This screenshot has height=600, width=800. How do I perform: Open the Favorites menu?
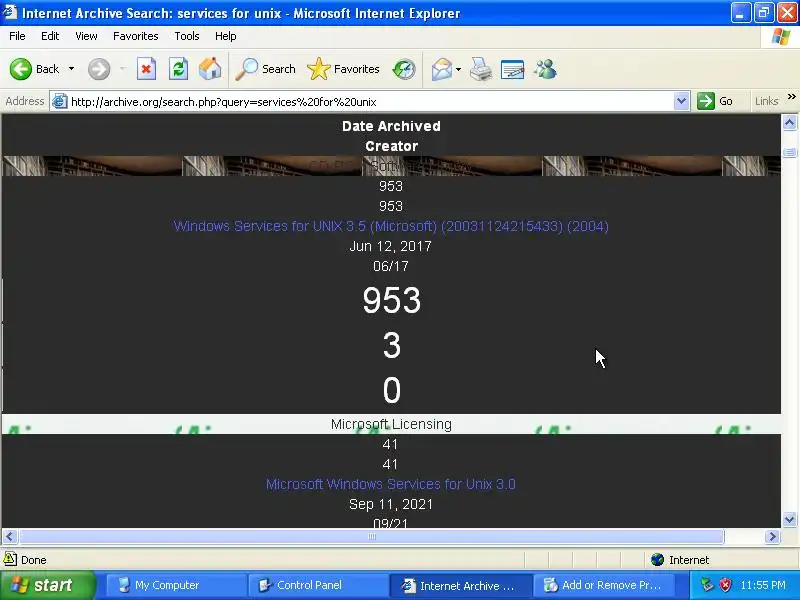[136, 36]
